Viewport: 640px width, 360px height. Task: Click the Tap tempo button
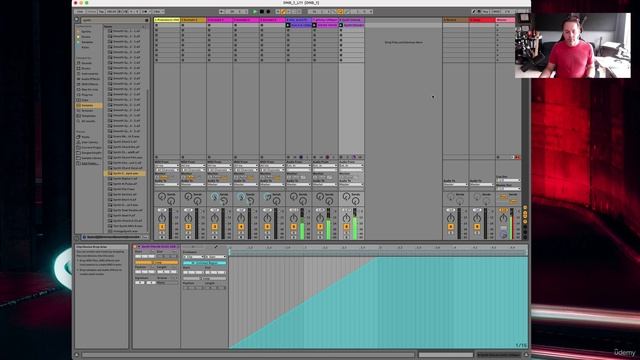(x=101, y=12)
